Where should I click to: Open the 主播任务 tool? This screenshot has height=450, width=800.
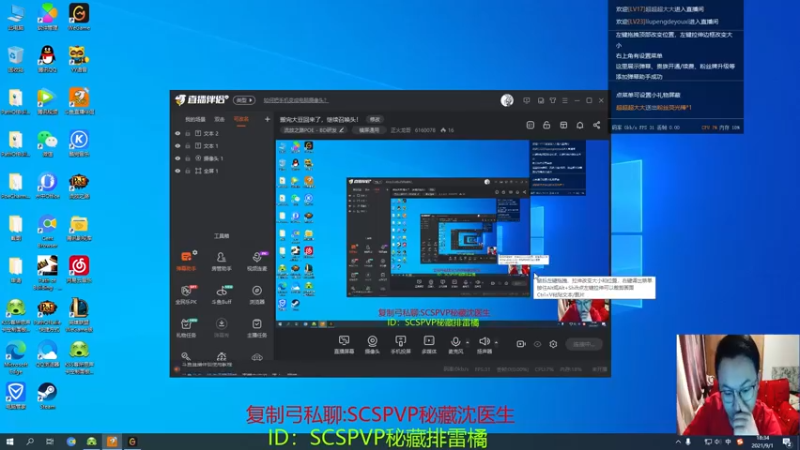click(257, 328)
